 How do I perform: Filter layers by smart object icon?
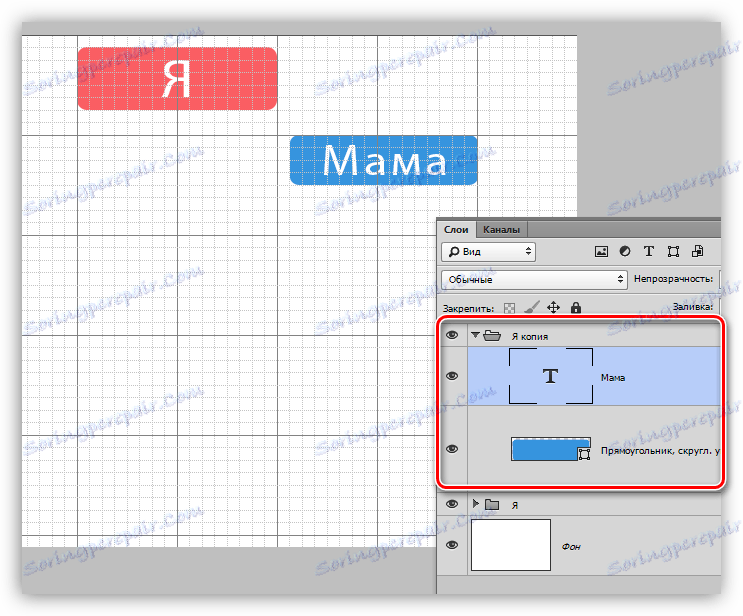pos(697,252)
